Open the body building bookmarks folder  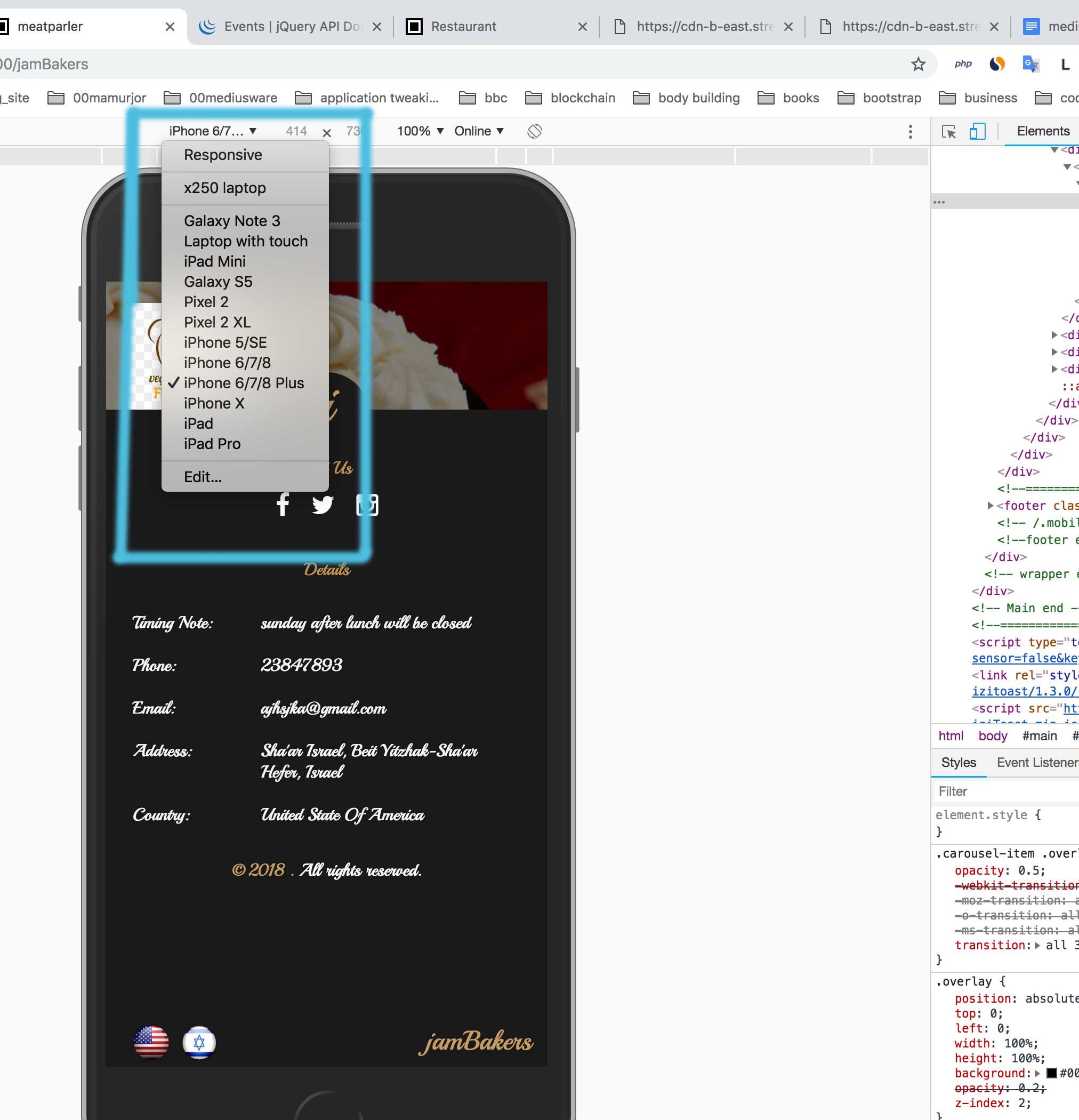click(x=686, y=98)
